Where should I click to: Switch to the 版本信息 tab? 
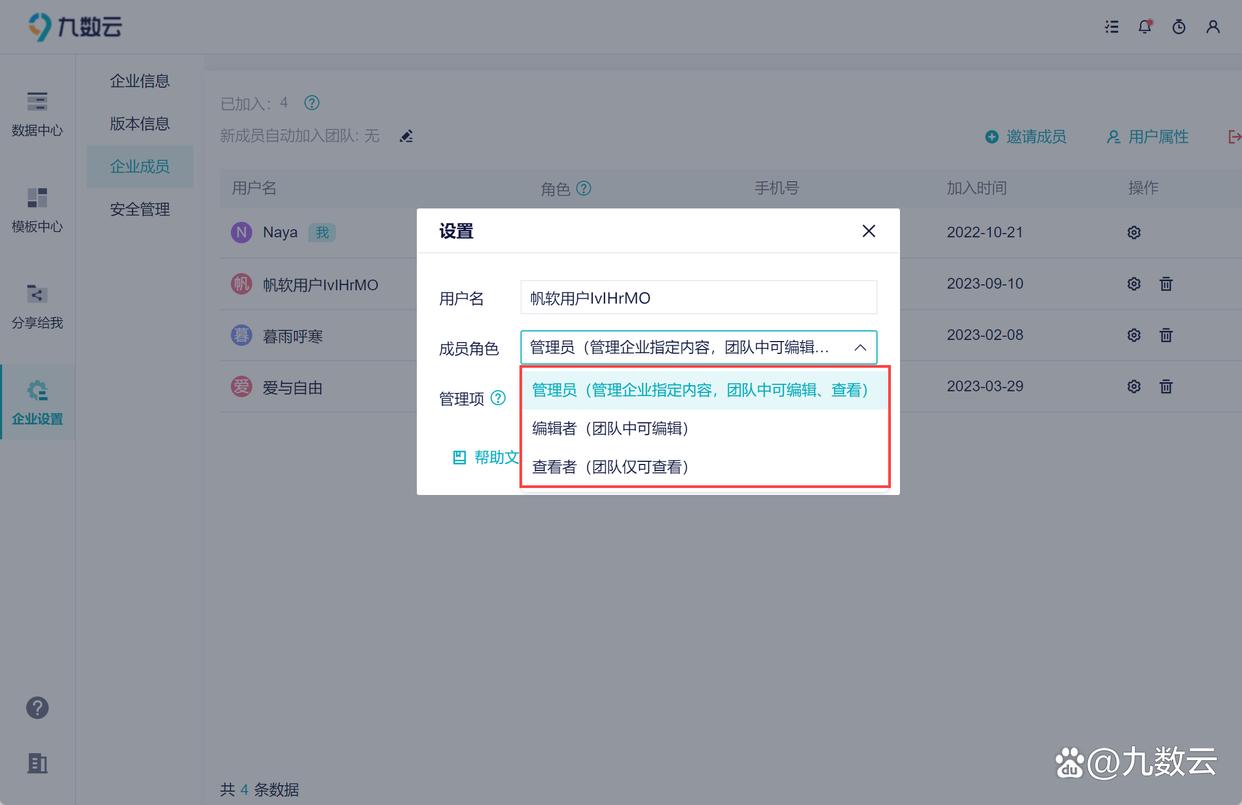tap(139, 123)
